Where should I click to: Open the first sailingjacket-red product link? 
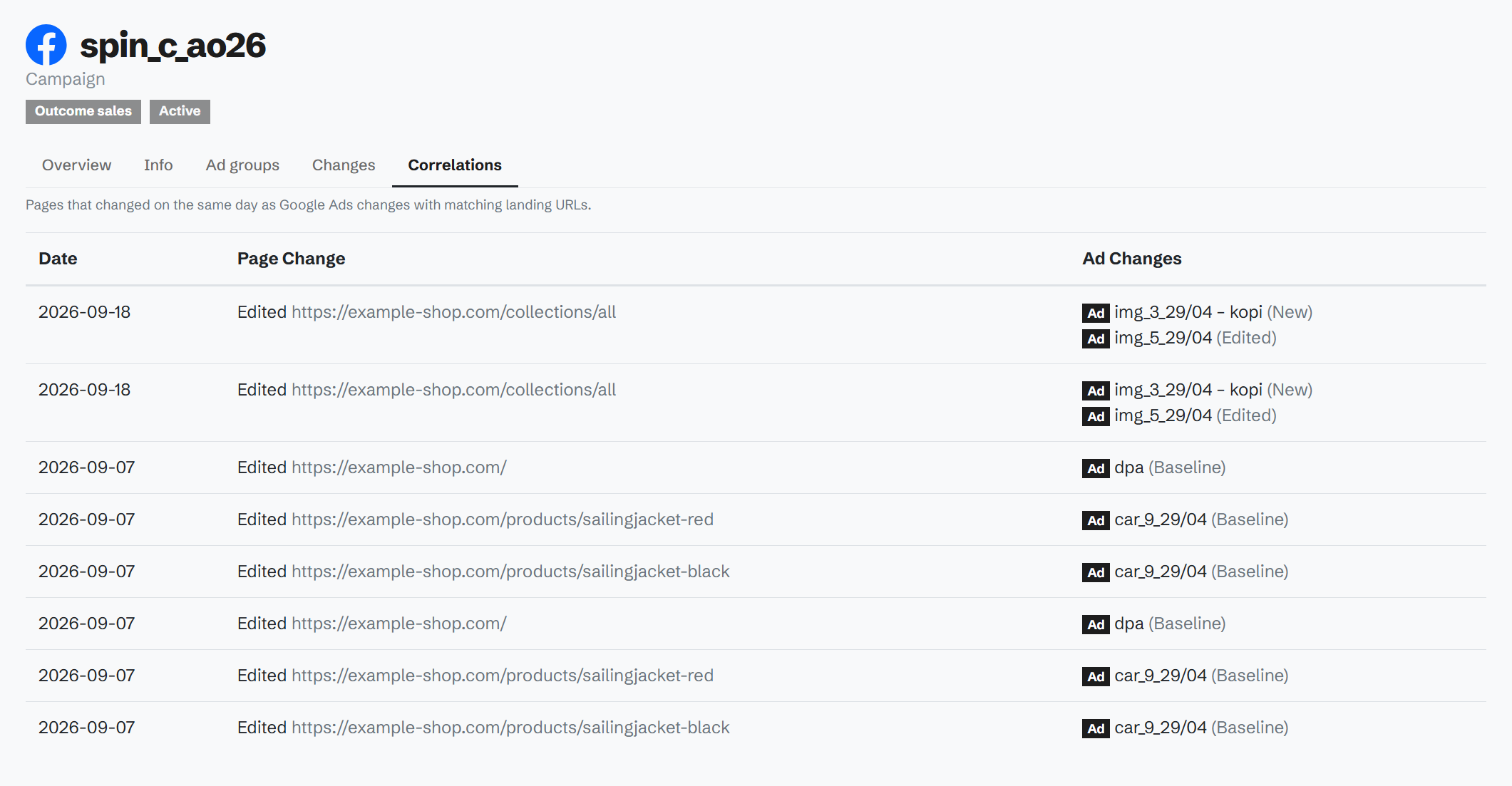click(503, 520)
